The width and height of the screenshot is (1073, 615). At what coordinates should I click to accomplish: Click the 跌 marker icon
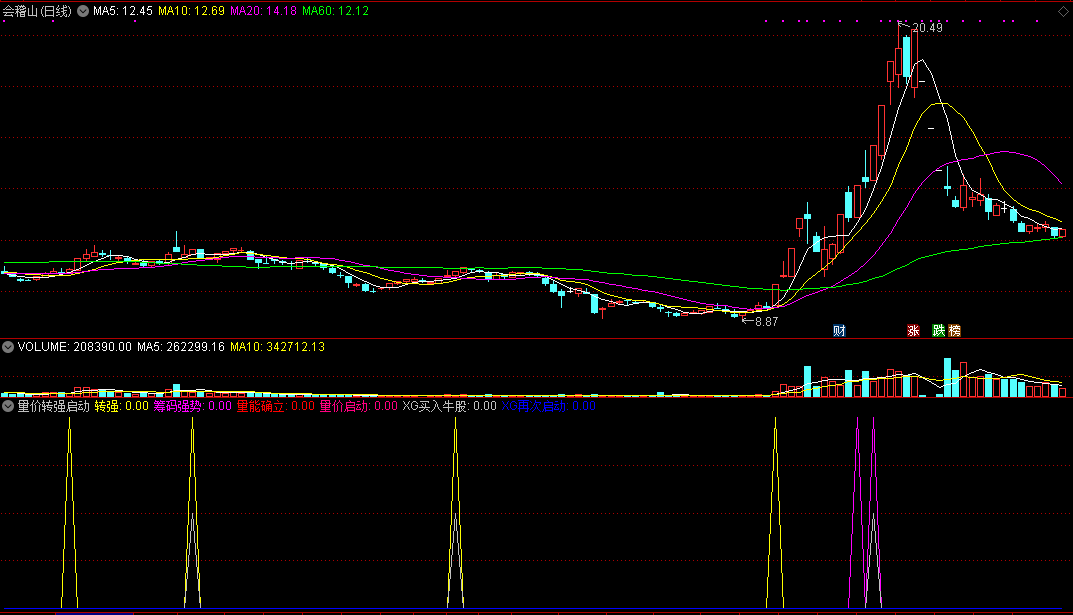pyautogui.click(x=938, y=331)
